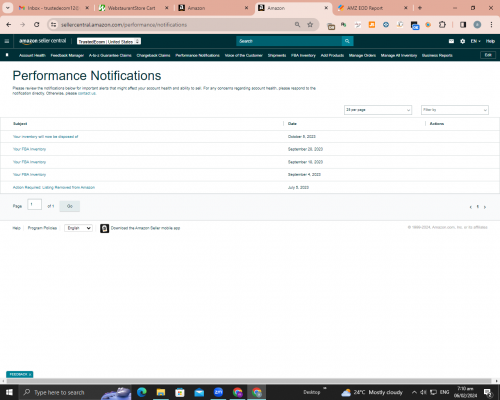
Task: Open the Windows Start menu
Action: [x=9, y=392]
